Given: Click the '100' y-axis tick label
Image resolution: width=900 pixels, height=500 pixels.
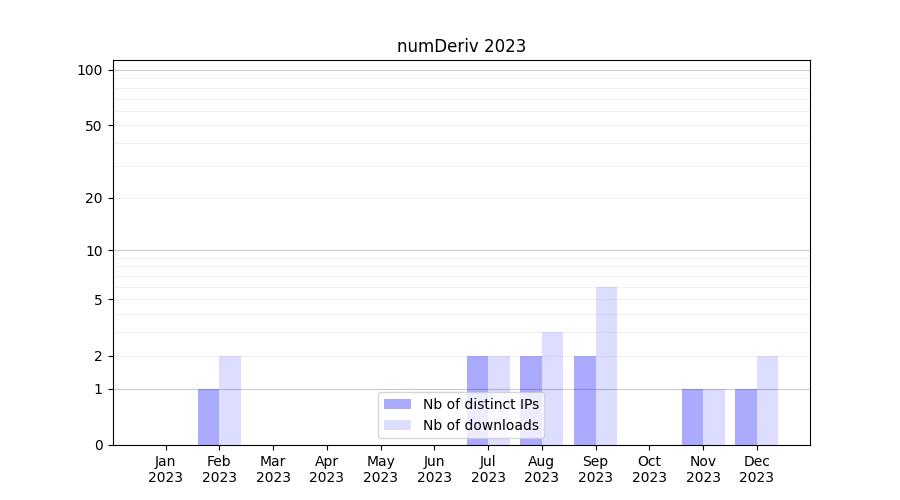Looking at the screenshot, I should tap(90, 70).
